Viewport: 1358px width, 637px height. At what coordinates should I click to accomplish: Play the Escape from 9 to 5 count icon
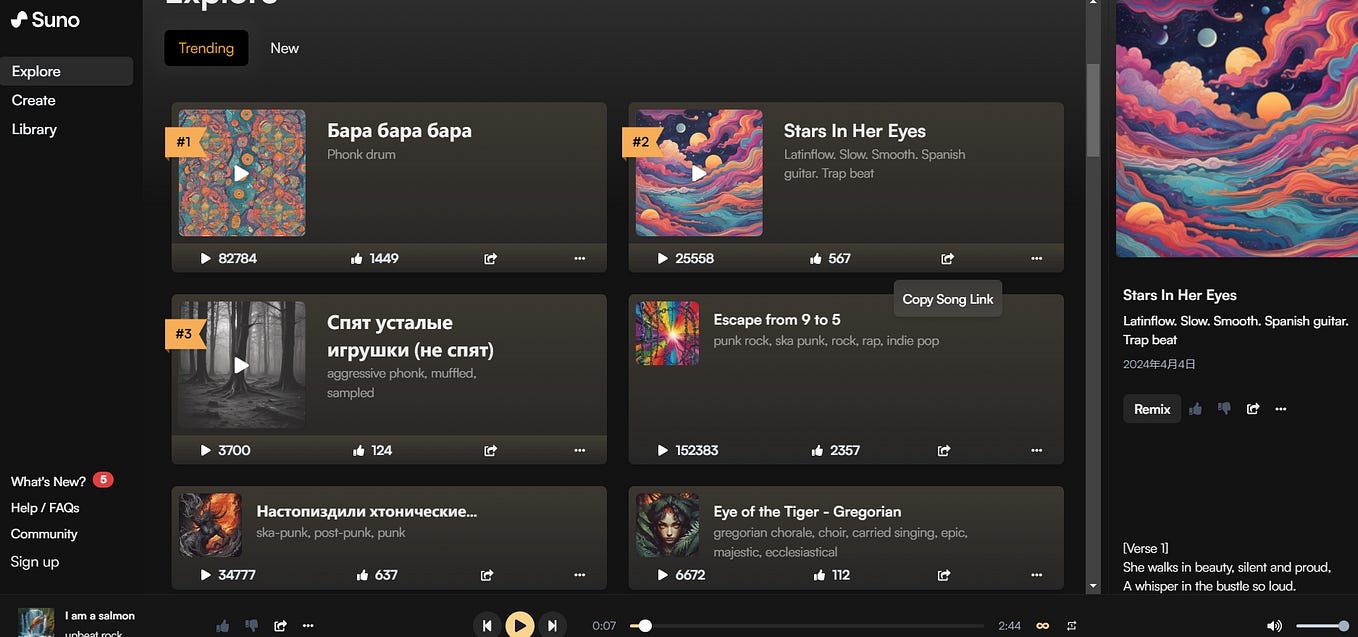[662, 450]
